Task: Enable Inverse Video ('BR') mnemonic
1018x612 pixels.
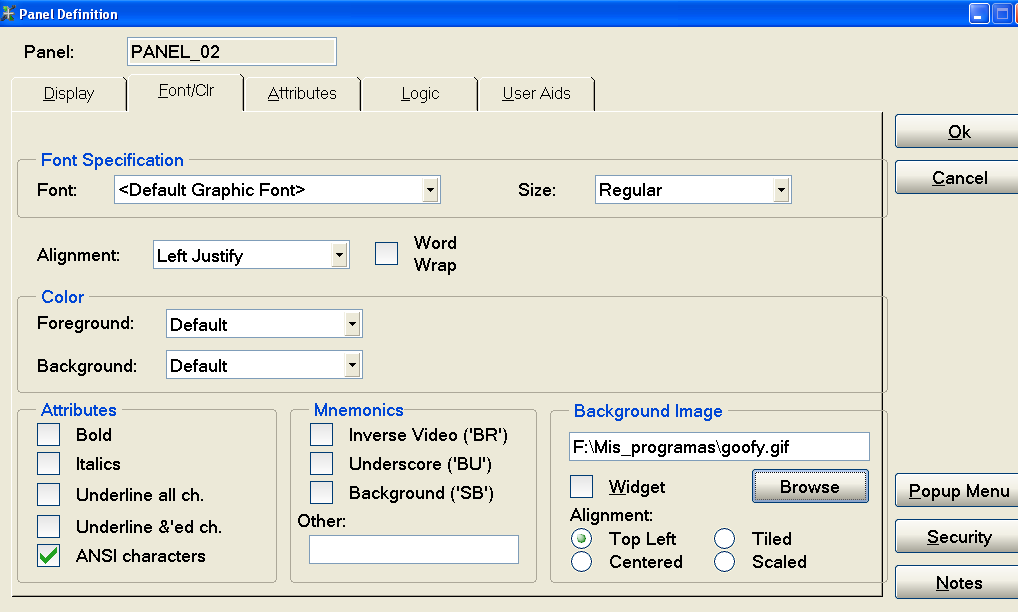Action: click(321, 435)
